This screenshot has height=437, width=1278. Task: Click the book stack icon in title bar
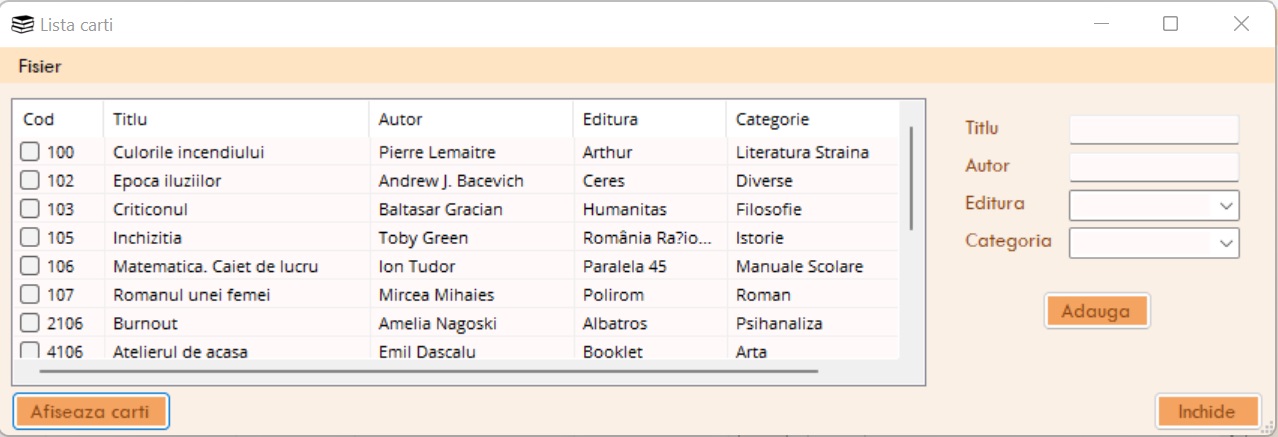(x=22, y=25)
